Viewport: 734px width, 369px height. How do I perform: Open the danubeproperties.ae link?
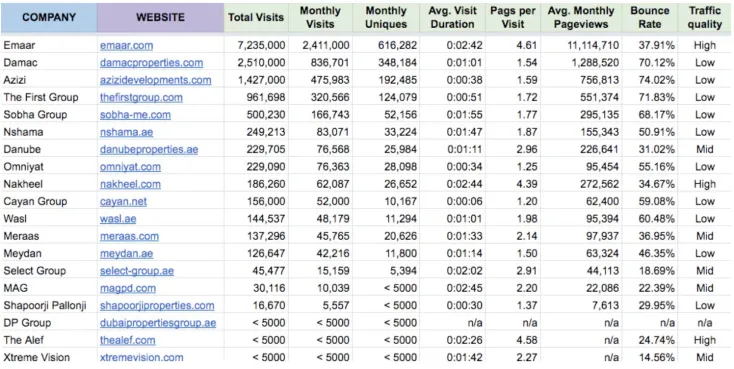(149, 149)
